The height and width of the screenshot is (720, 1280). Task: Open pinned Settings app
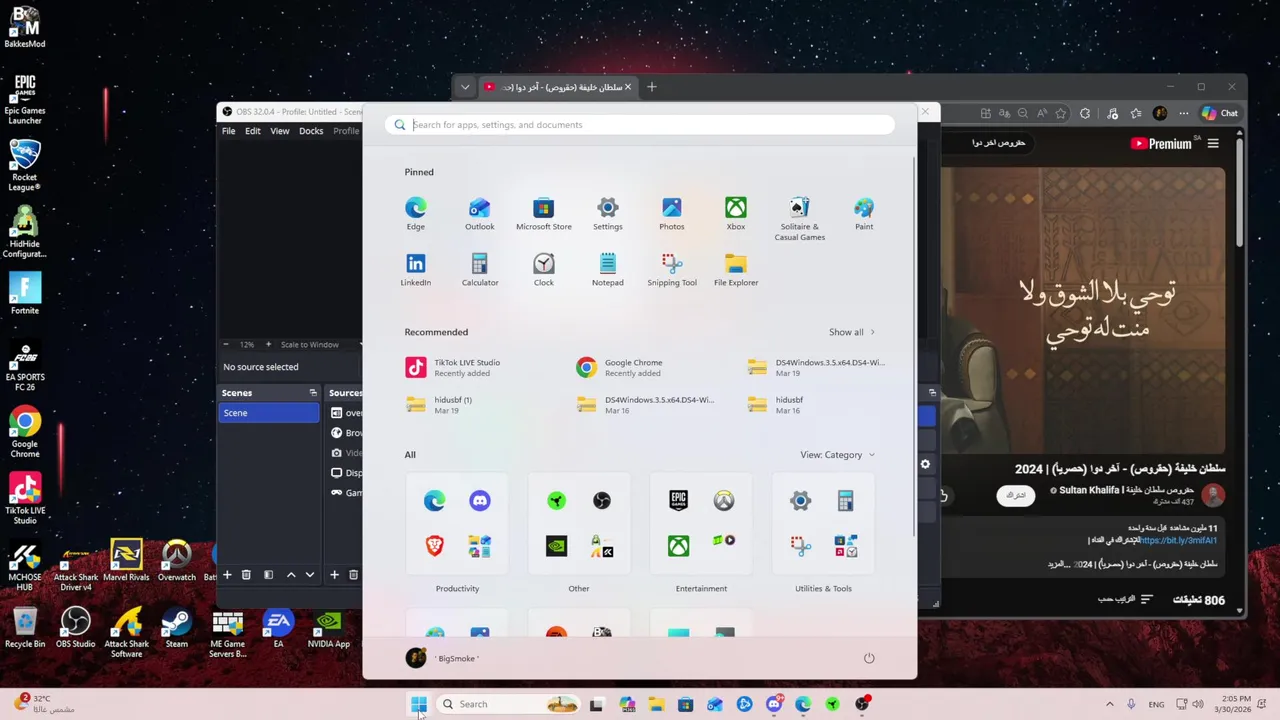click(607, 213)
